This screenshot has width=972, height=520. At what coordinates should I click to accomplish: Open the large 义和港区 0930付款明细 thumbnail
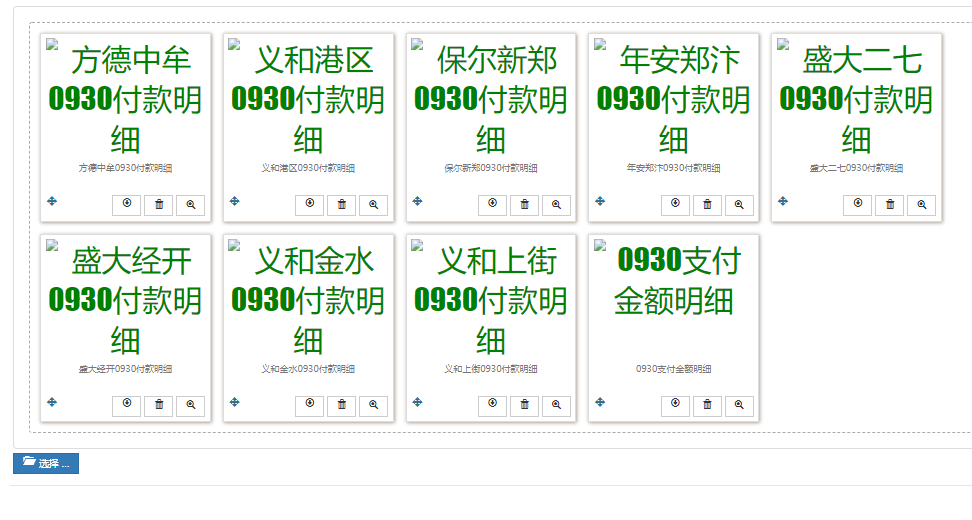point(308,99)
